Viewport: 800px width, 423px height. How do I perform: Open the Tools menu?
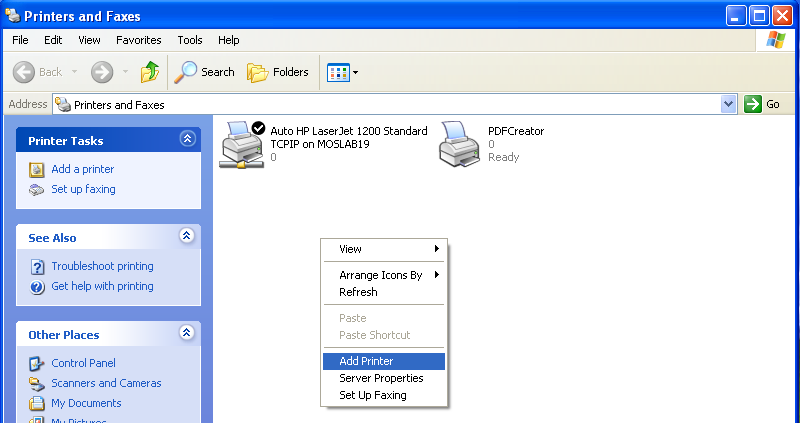click(x=190, y=40)
